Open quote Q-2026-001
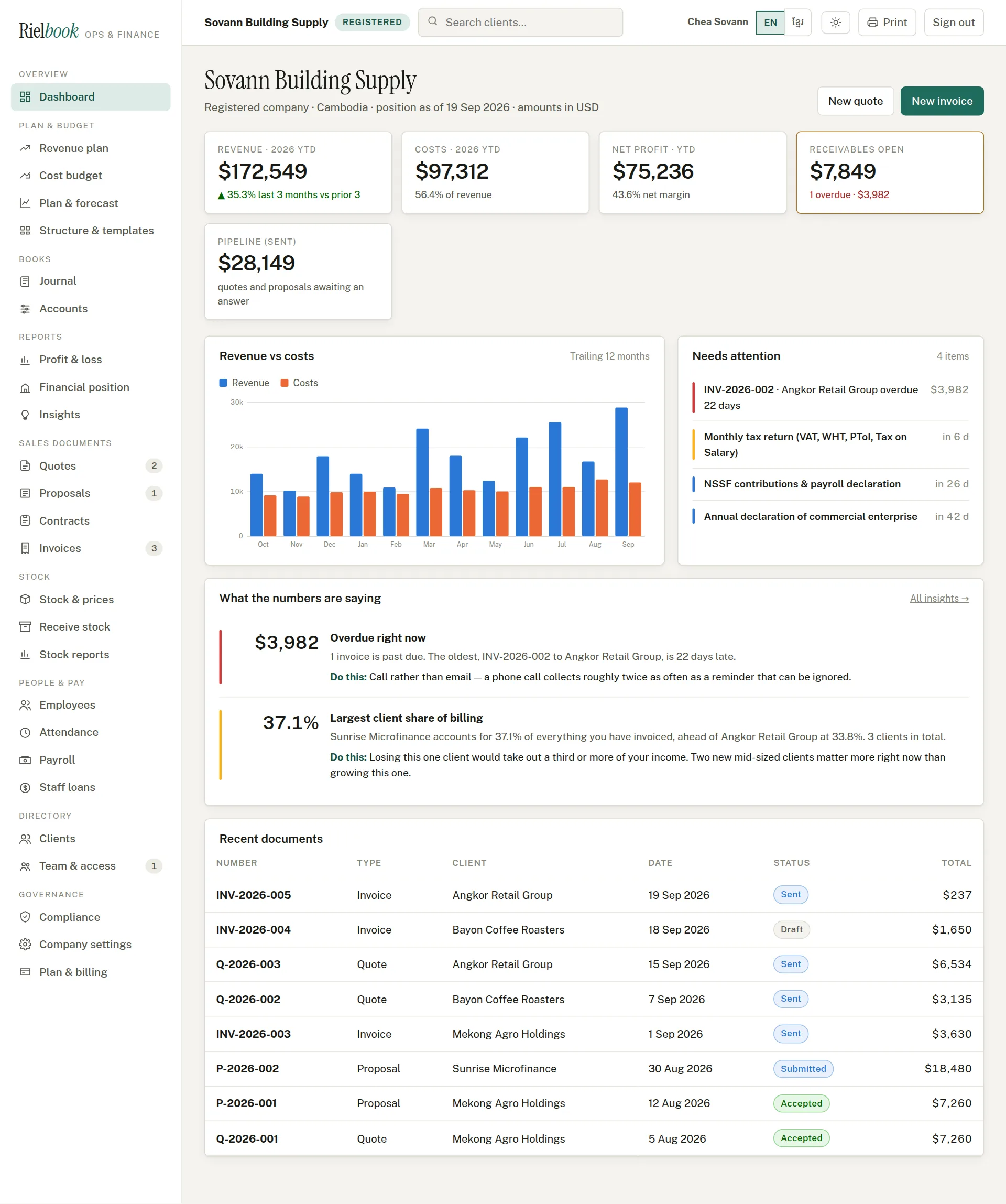The height and width of the screenshot is (1204, 1006). 594,1138
